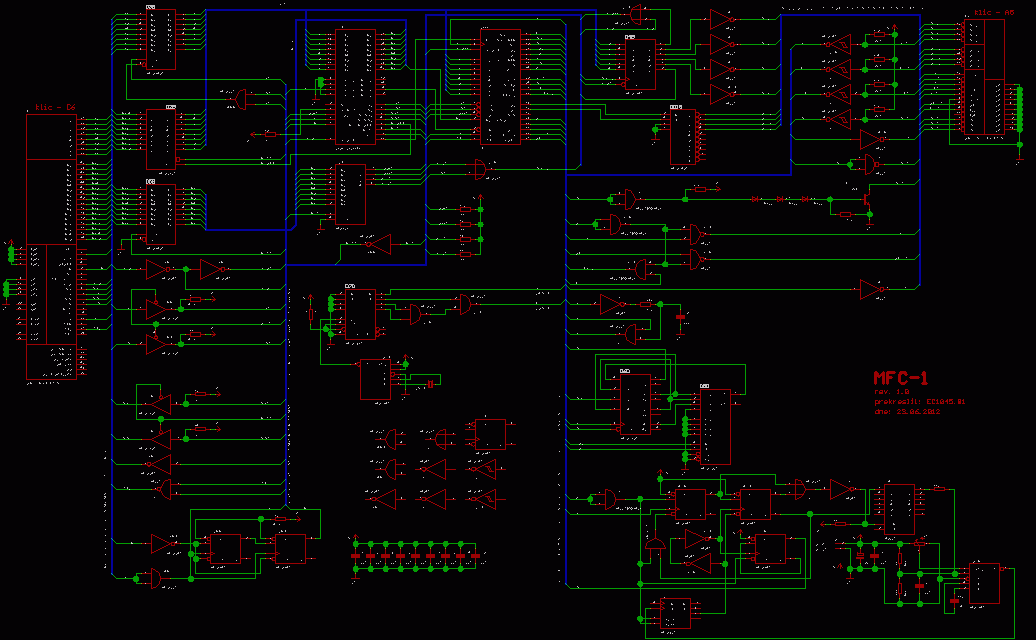Click the tall left edge connector block
Viewport: 1036px width, 640px height.
[x=50, y=246]
